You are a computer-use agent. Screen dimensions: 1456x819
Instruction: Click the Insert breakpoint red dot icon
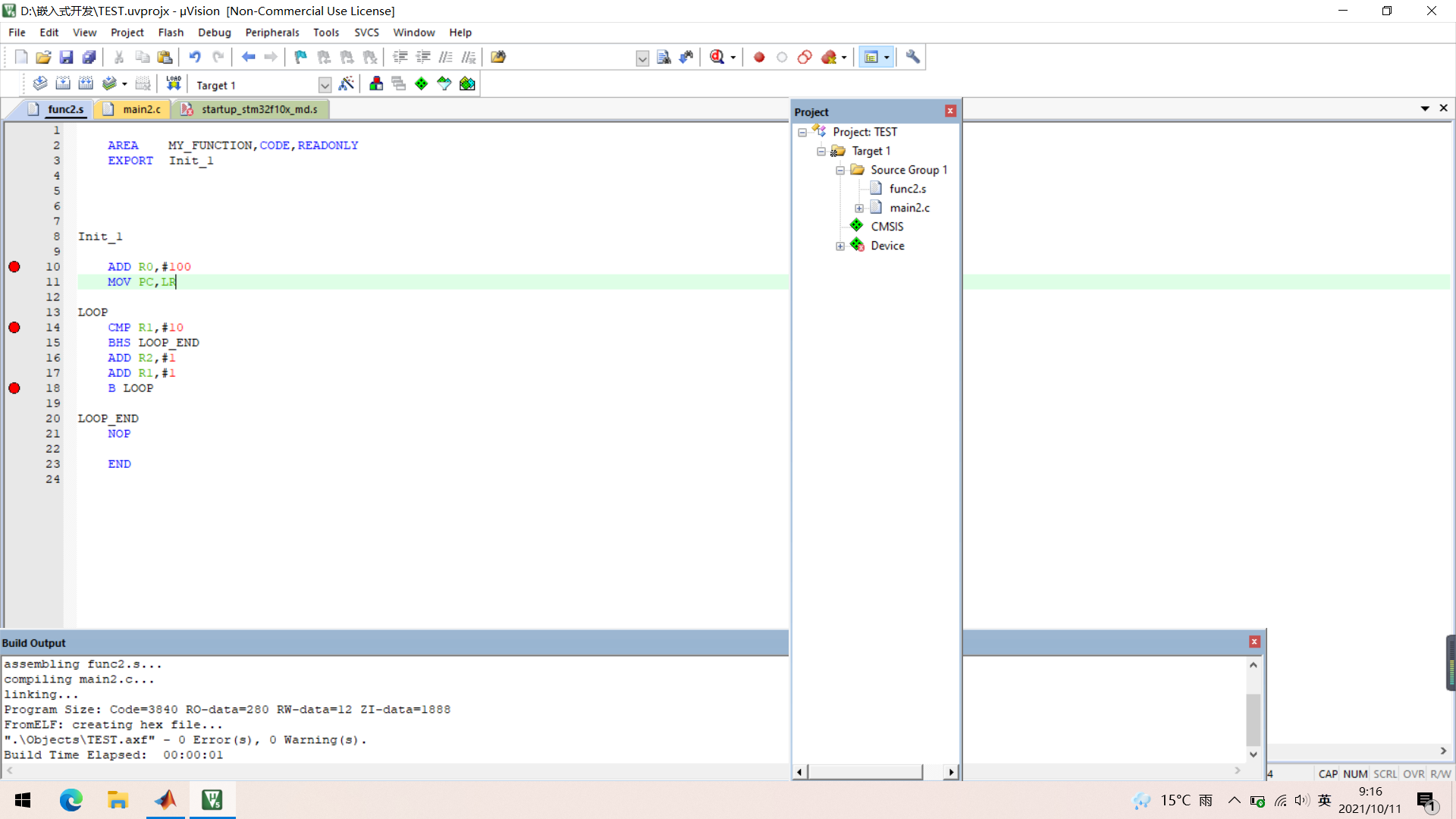(759, 57)
